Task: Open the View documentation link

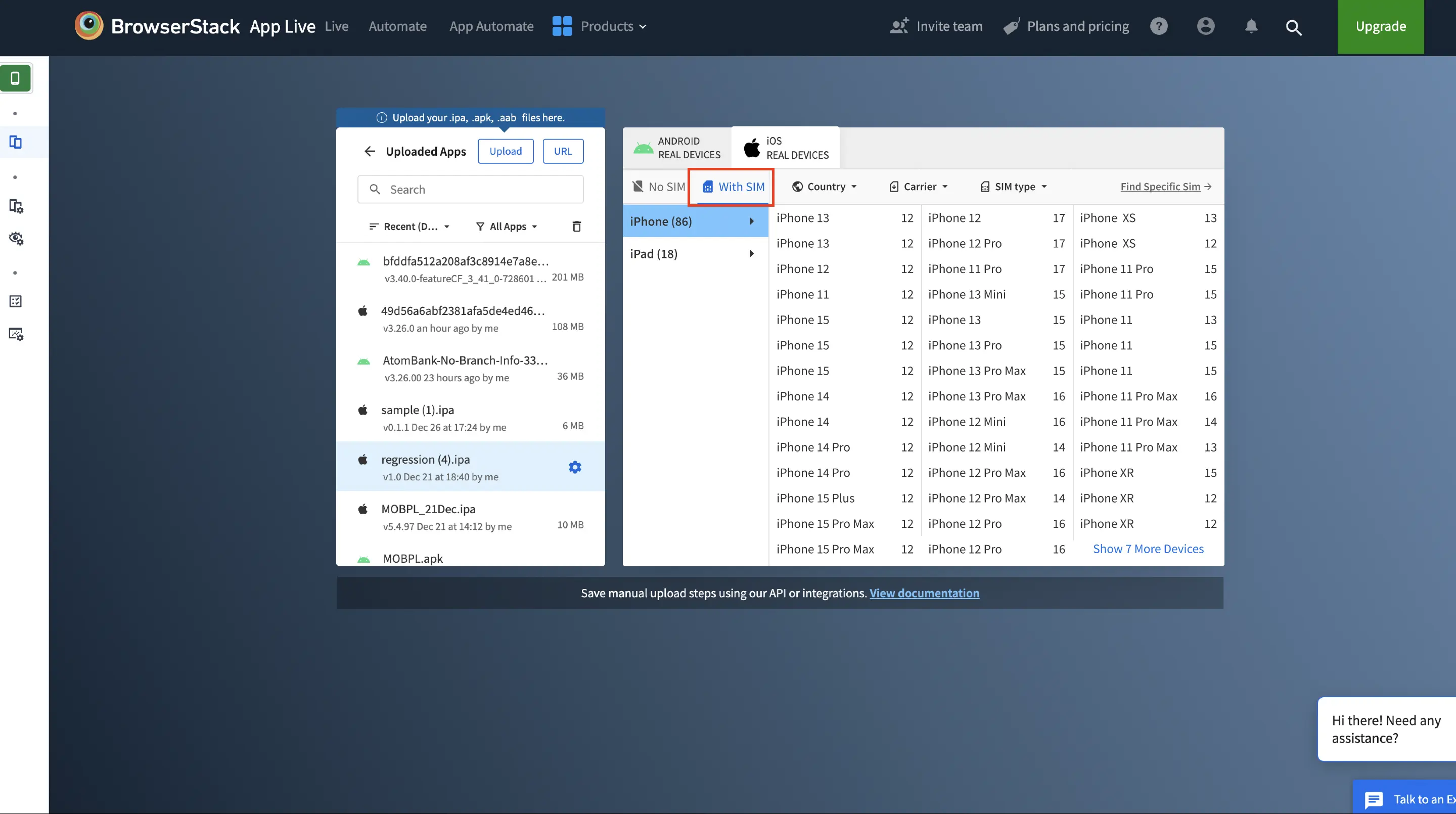Action: coord(924,593)
